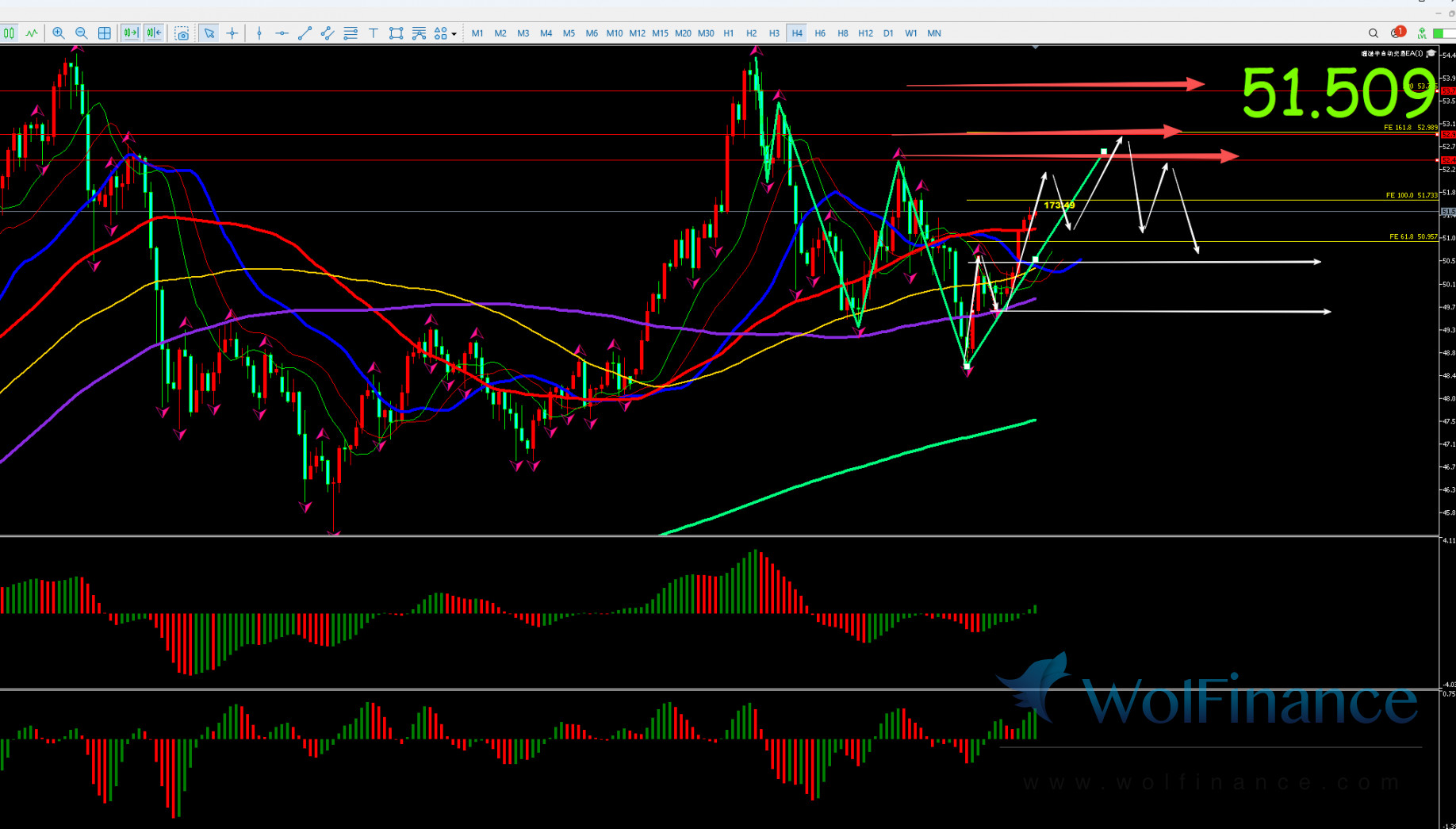Select the W1 timeframe button
Image resolution: width=1456 pixels, height=829 pixels.
(x=910, y=33)
